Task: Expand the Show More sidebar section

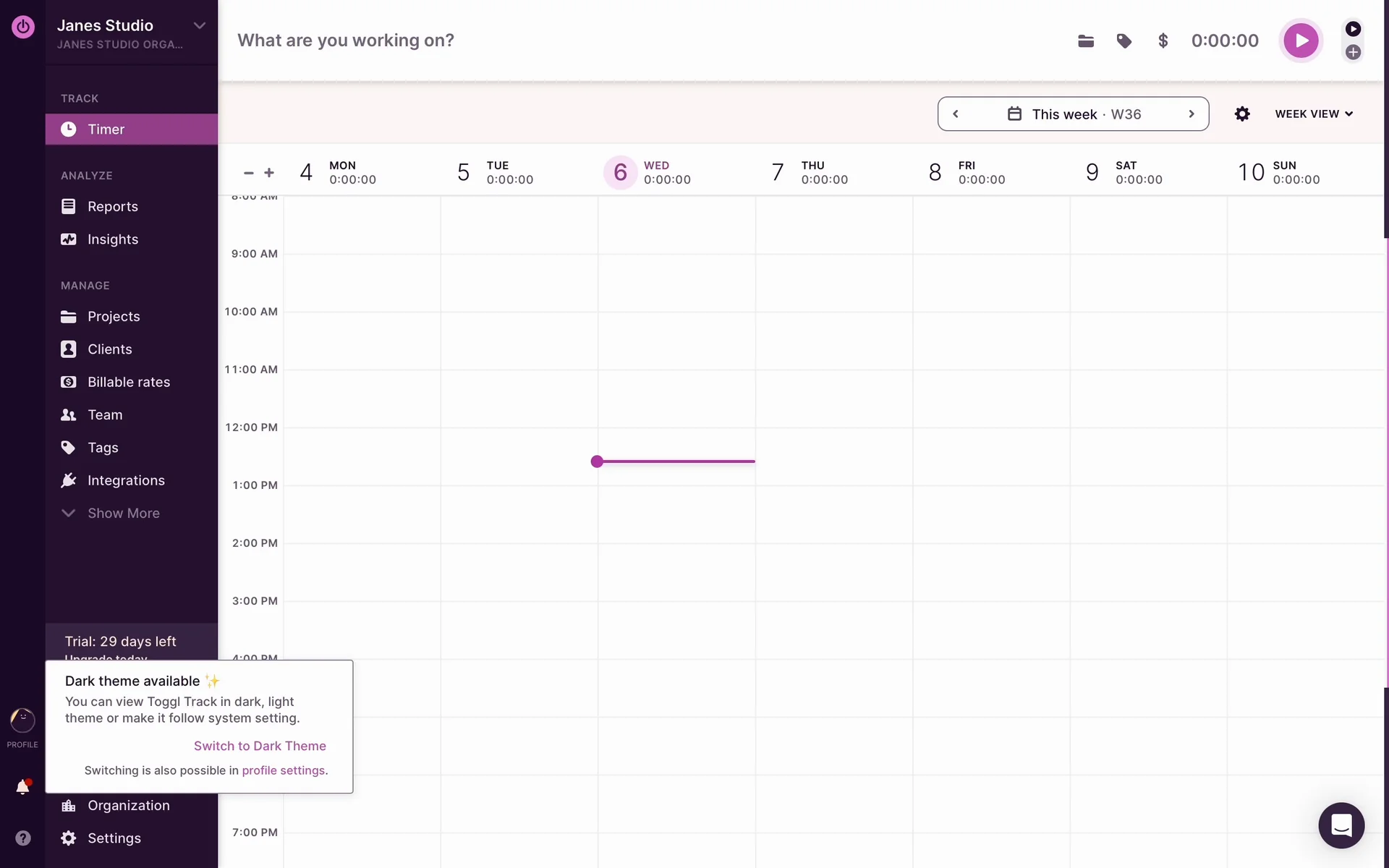Action: point(123,514)
